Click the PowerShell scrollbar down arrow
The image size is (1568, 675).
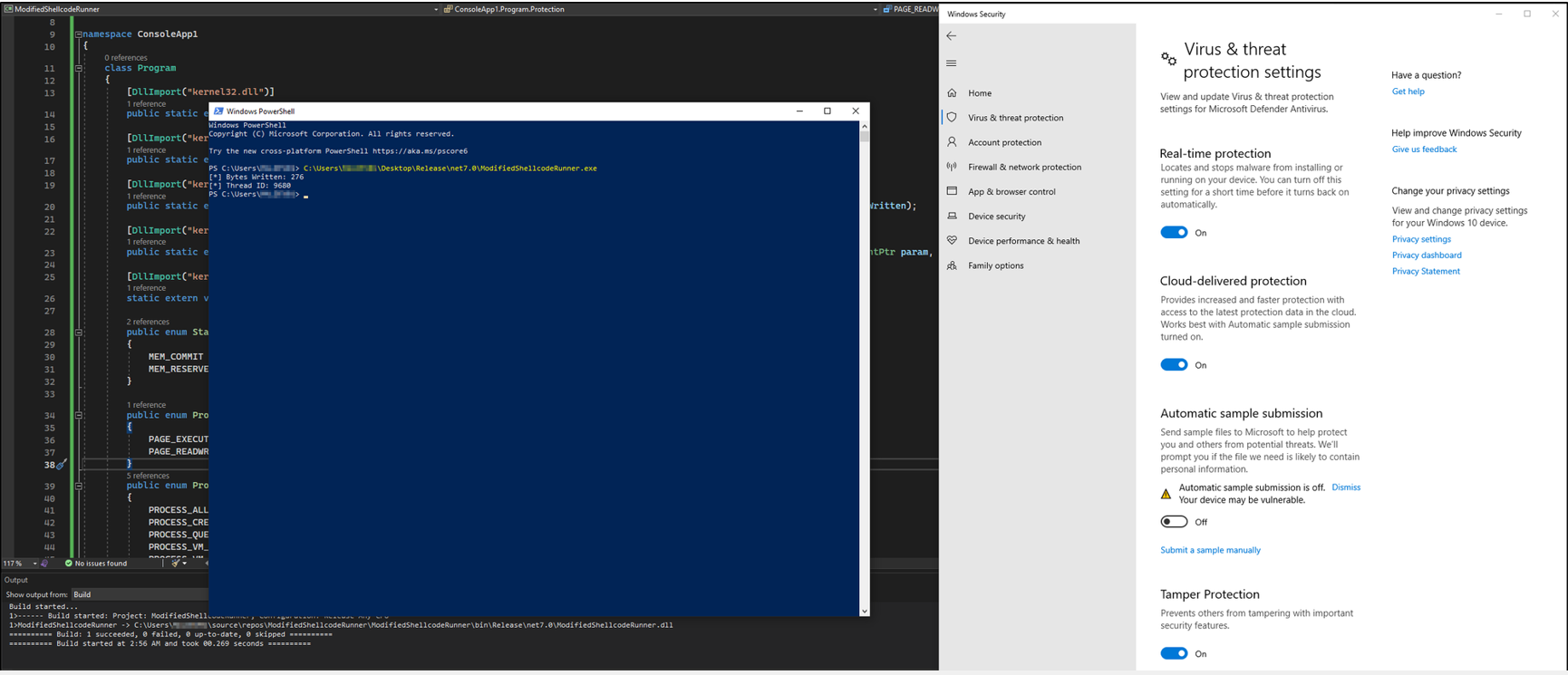tap(865, 611)
